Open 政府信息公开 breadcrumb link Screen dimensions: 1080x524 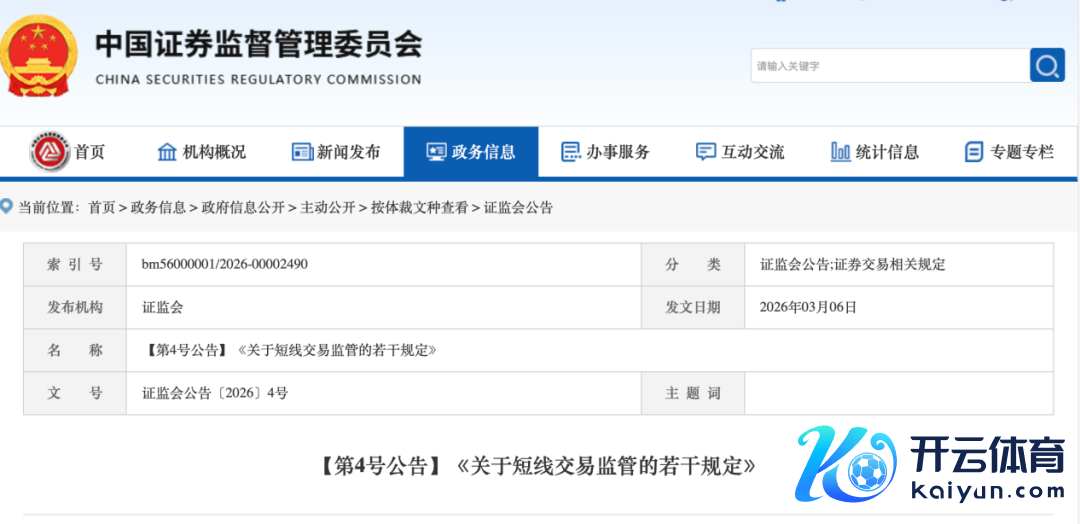tap(242, 207)
